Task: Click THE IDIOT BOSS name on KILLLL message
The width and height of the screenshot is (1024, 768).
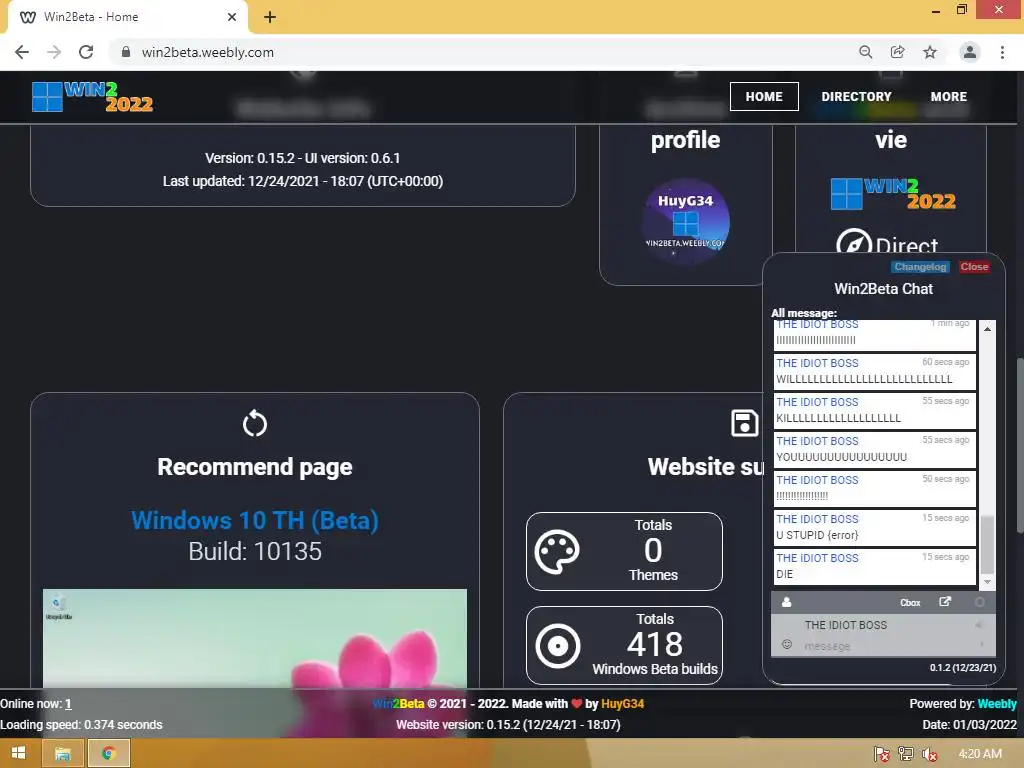Action: [x=817, y=402]
